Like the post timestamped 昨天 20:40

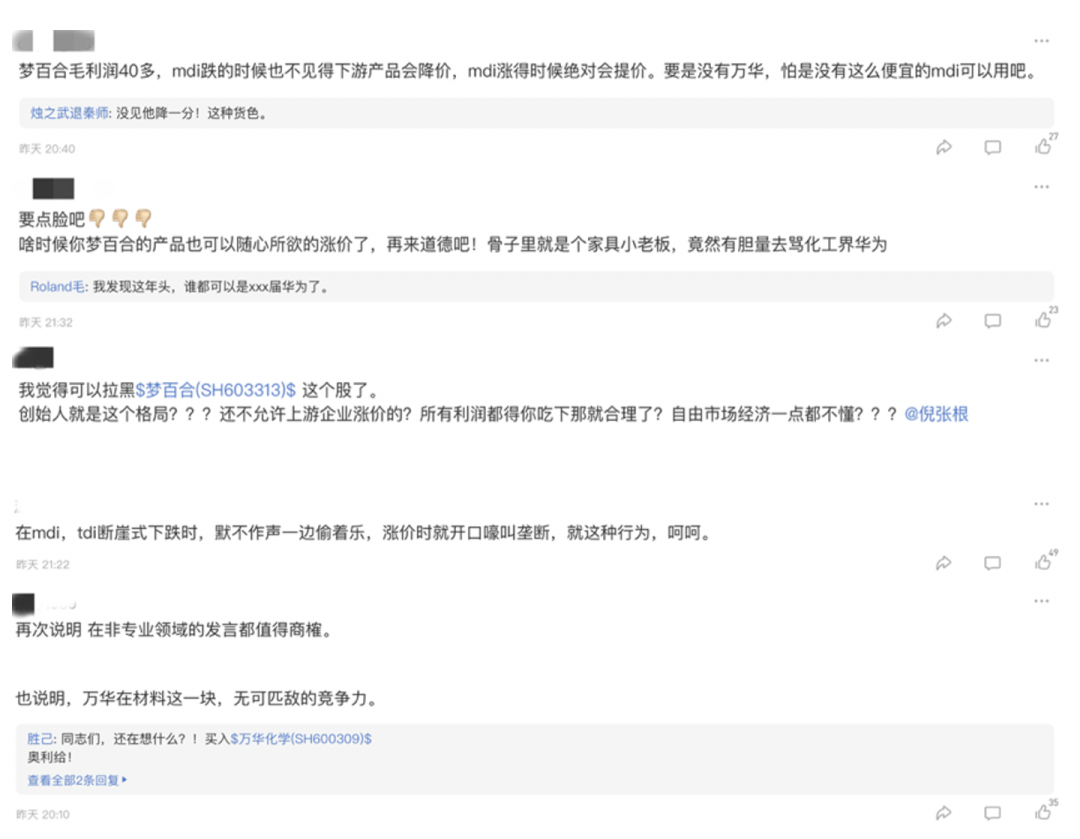(x=1043, y=146)
